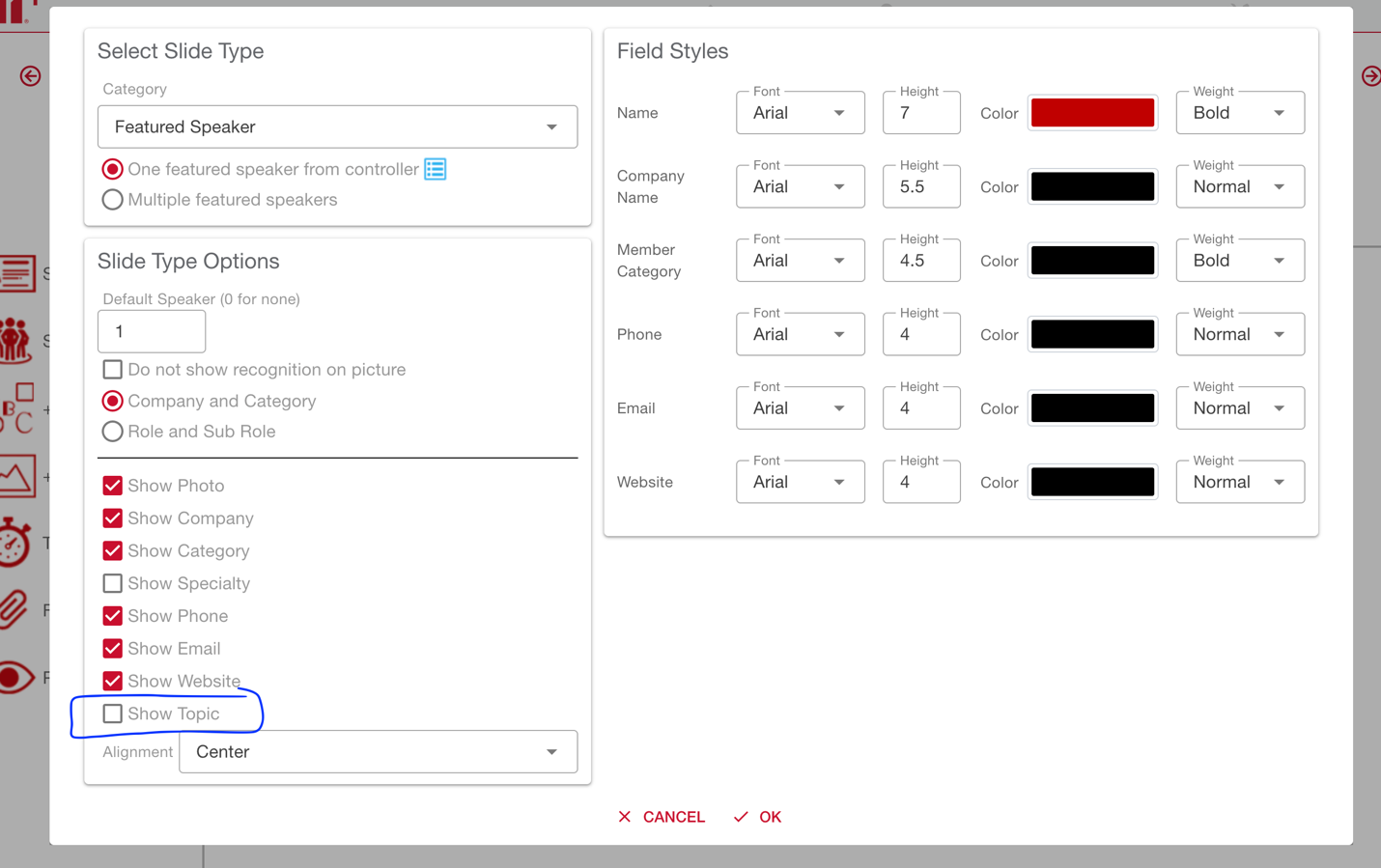1381x868 pixels.
Task: Click the forward arrow circle icon
Action: 1371,76
